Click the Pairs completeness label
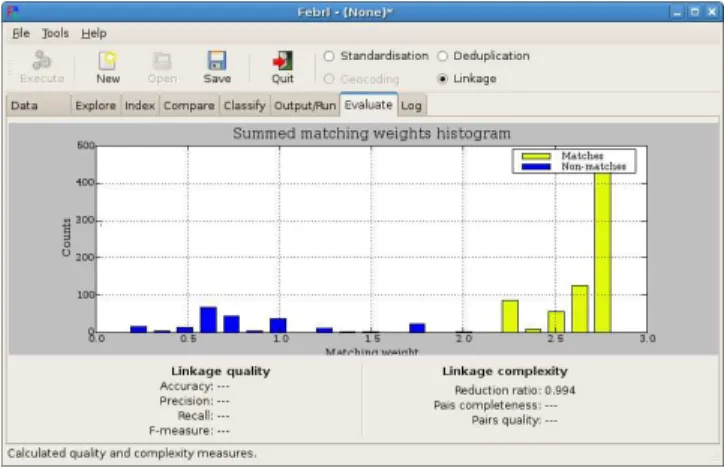The width and height of the screenshot is (724, 468). [487, 405]
